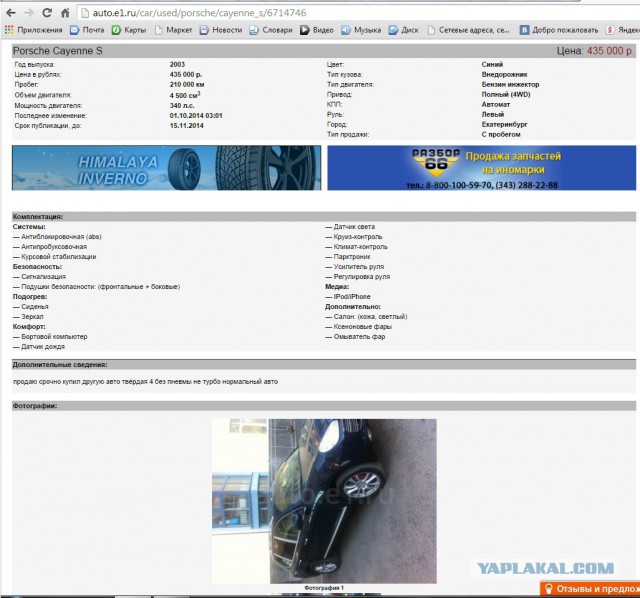
Task: Click the Комплектация section header
Action: 324,217
